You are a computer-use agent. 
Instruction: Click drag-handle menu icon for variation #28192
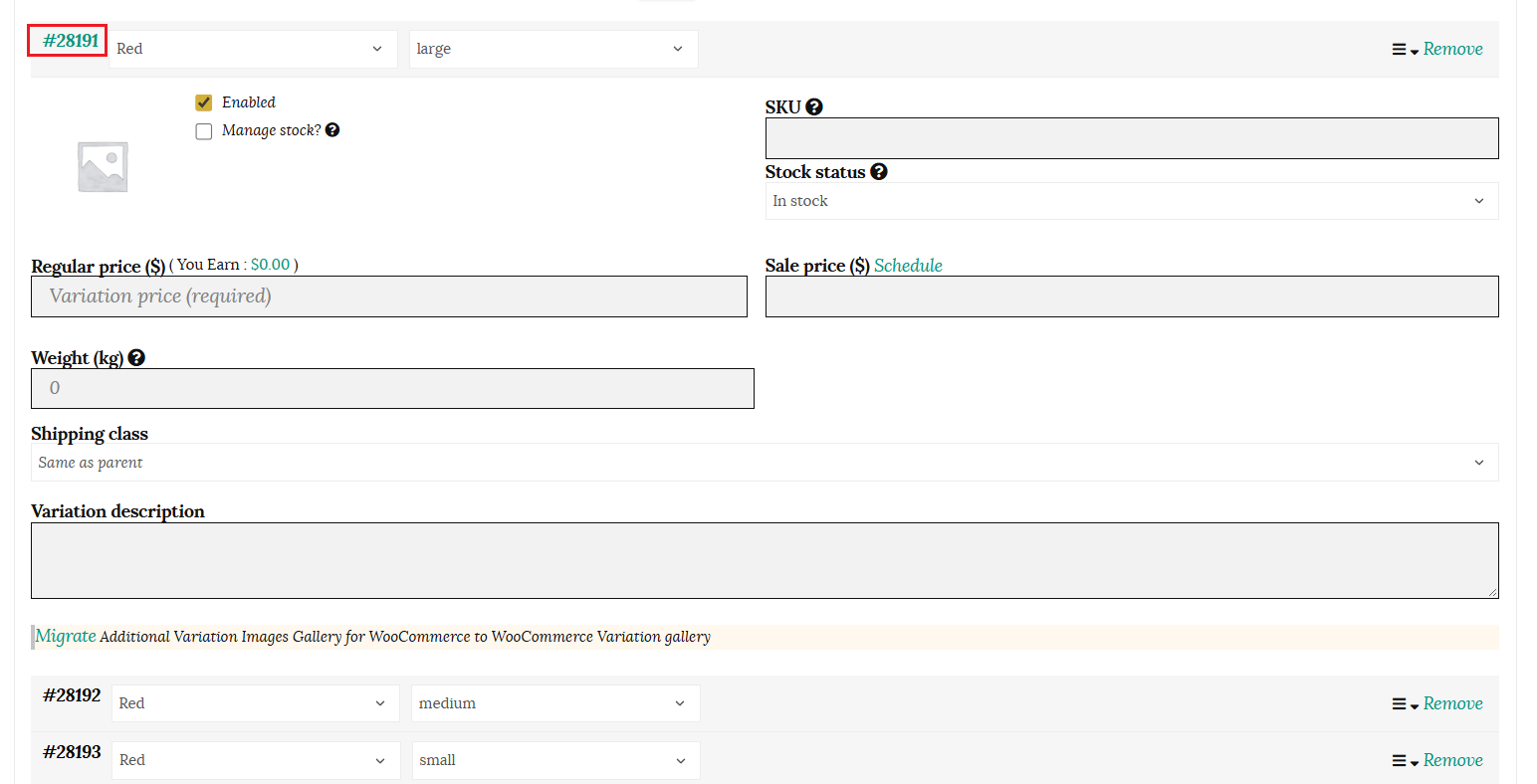(1400, 704)
